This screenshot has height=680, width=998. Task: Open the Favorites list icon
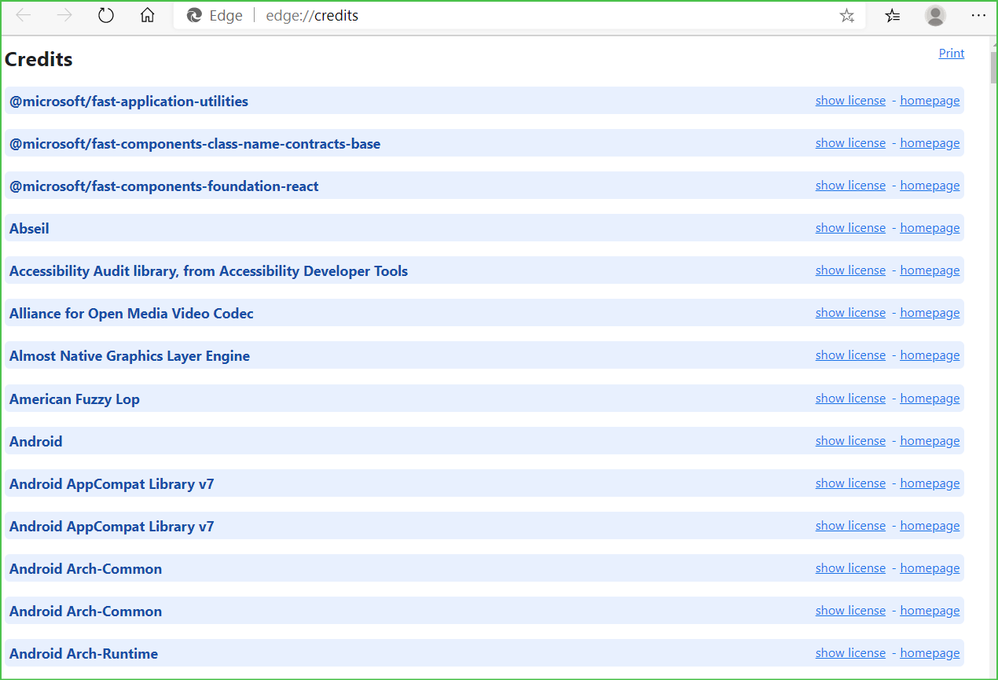coord(892,16)
